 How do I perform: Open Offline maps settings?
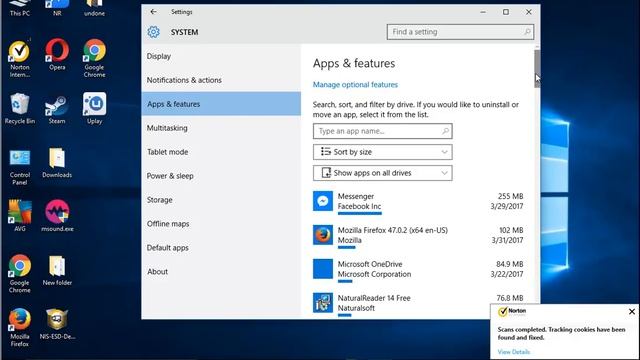[x=221, y=224]
